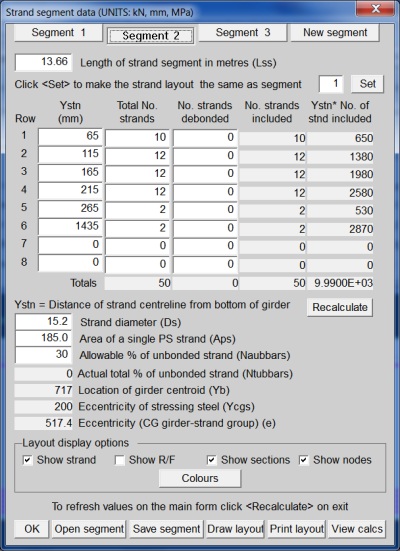Image resolution: width=400 pixels, height=551 pixels.
Task: Toggle the Show strand checkbox
Action: [27, 460]
